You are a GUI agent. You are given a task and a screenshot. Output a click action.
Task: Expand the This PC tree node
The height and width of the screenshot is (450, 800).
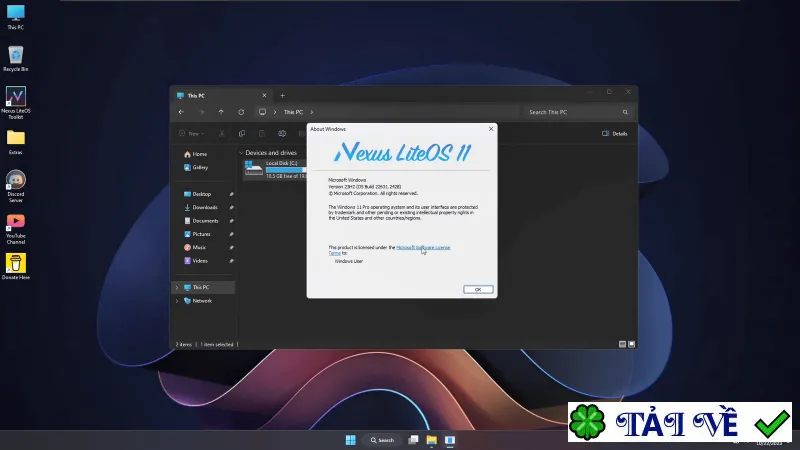[x=177, y=288]
